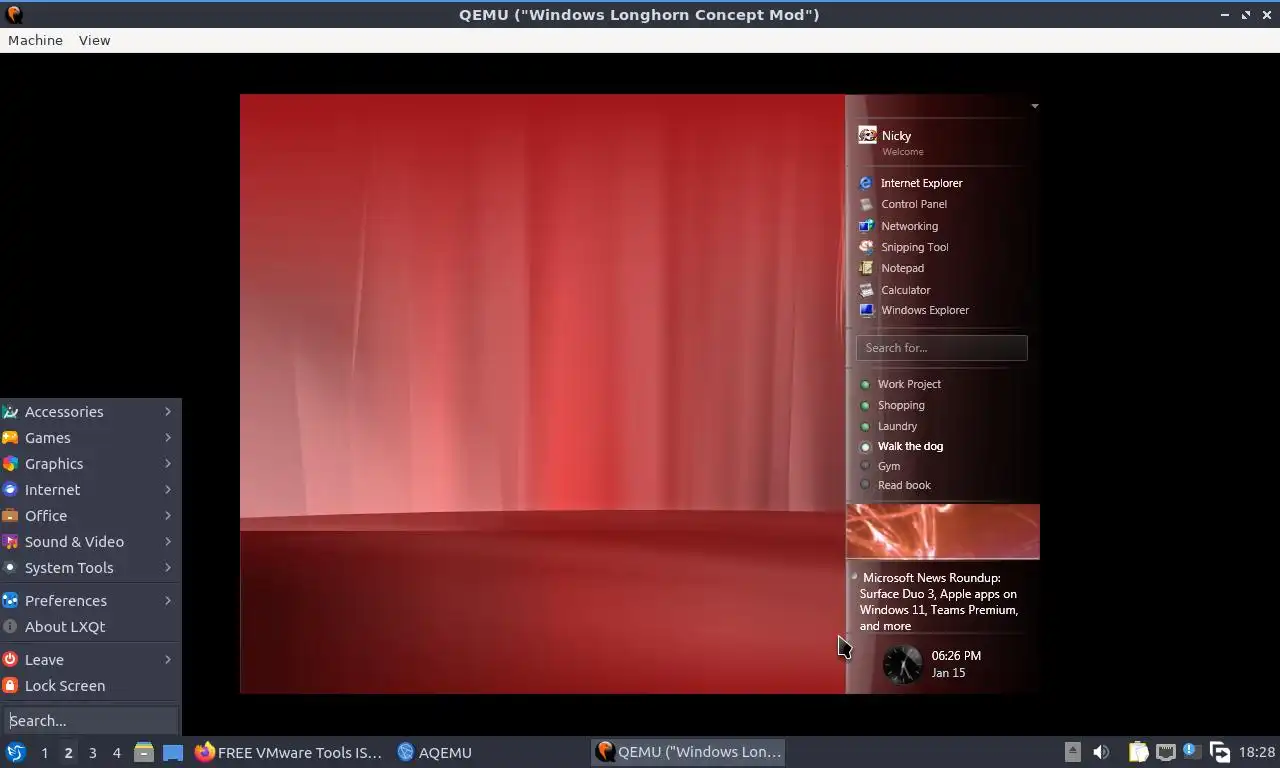Click the Games controller icon
The height and width of the screenshot is (768, 1280).
pos(10,438)
